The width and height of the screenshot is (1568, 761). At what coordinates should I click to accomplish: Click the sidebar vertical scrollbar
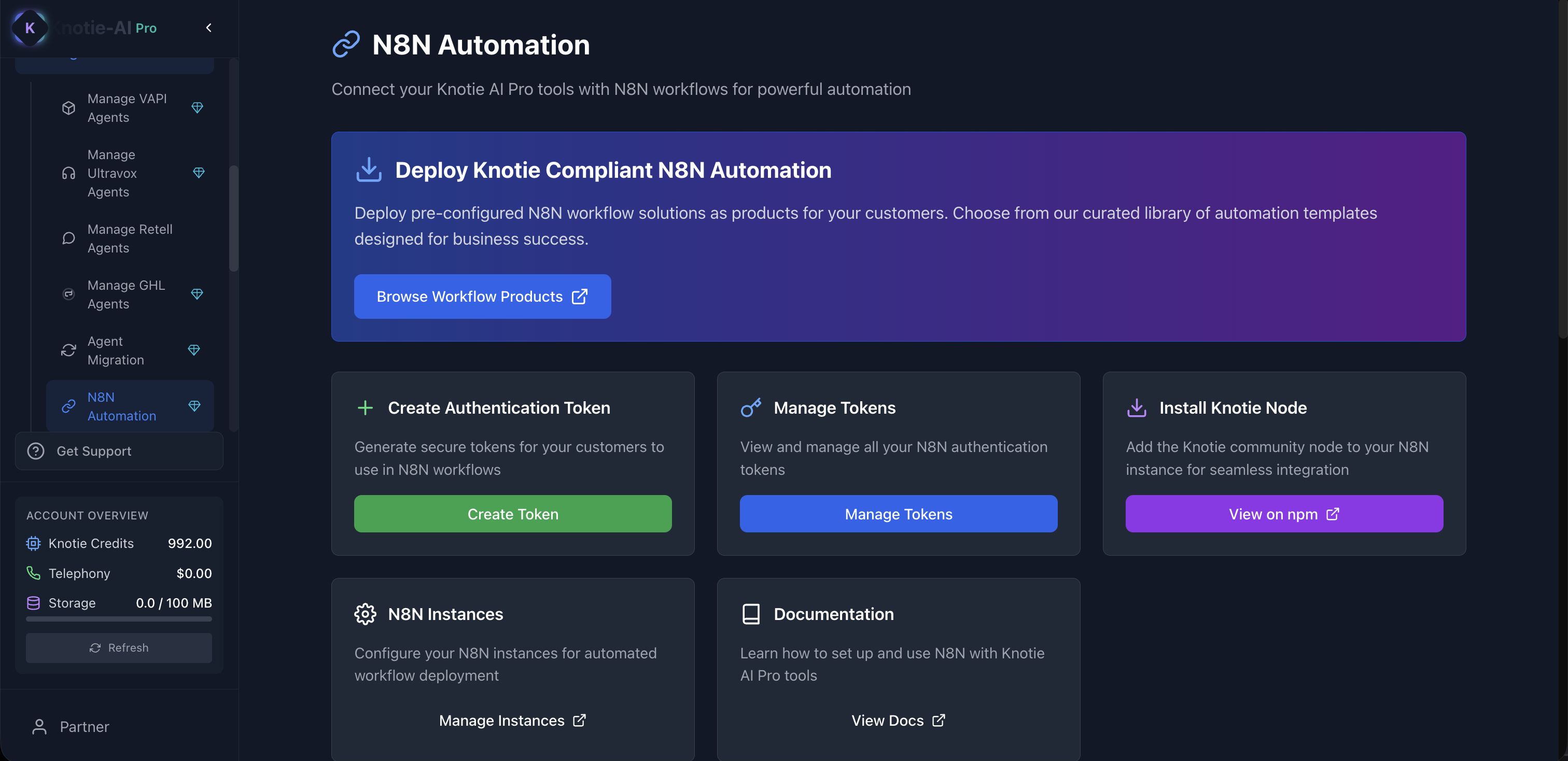coord(234,219)
